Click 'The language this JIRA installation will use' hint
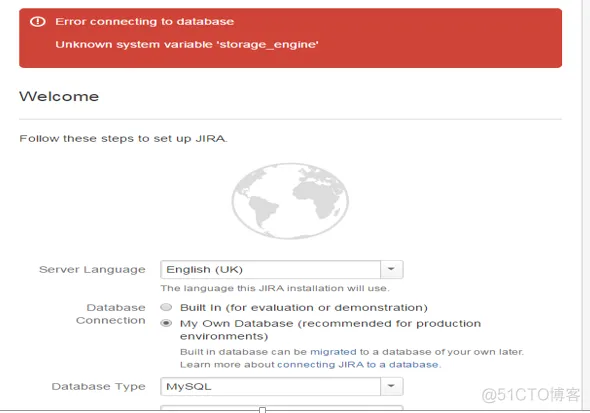 [275, 288]
